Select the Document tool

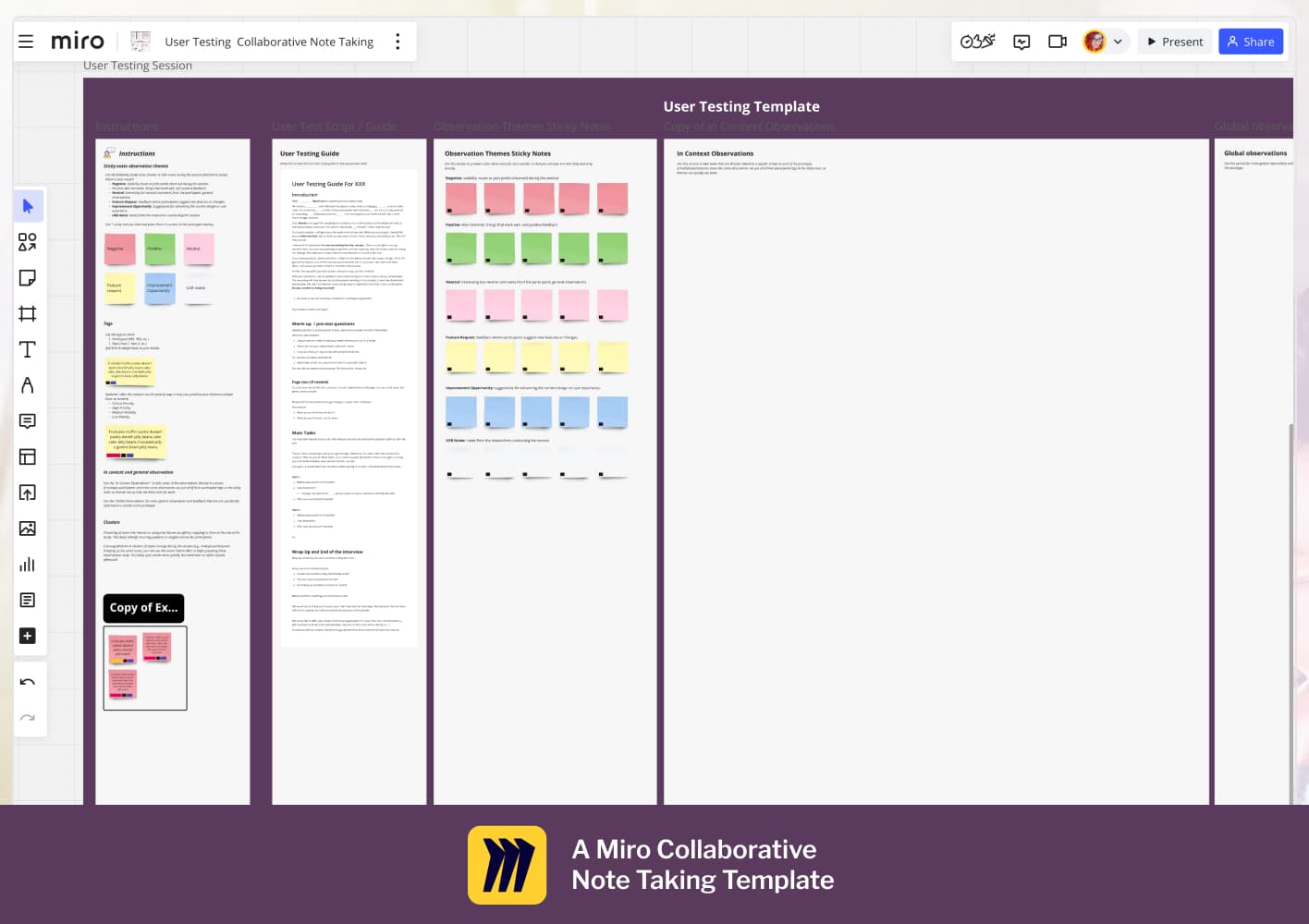click(28, 601)
